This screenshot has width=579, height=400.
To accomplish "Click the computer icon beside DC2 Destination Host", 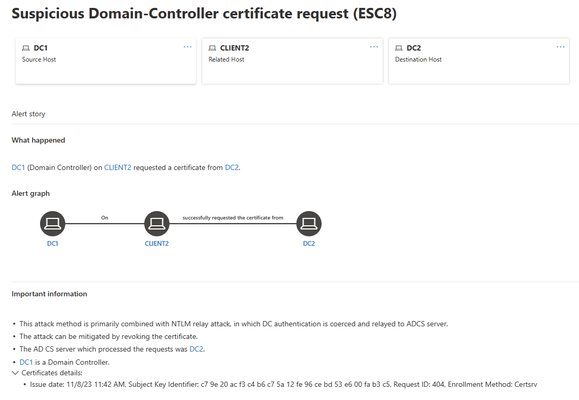I will pos(398,48).
